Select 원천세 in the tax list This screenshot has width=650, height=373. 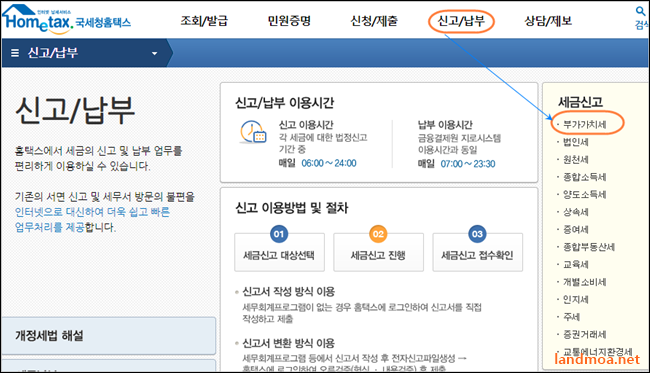576,160
